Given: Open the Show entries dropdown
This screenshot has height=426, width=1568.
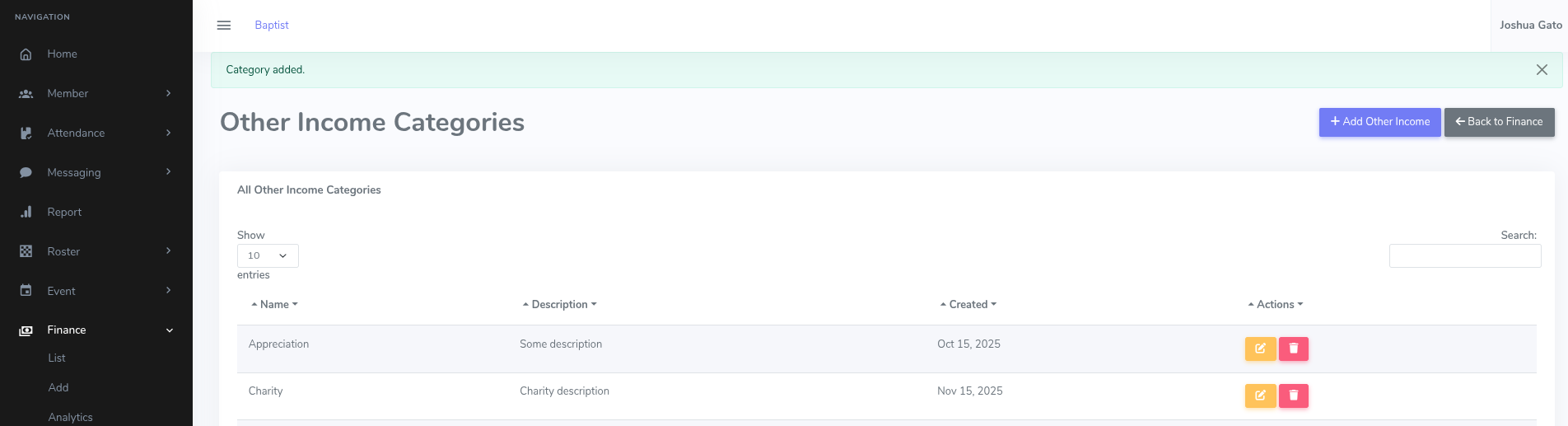Looking at the screenshot, I should [268, 255].
